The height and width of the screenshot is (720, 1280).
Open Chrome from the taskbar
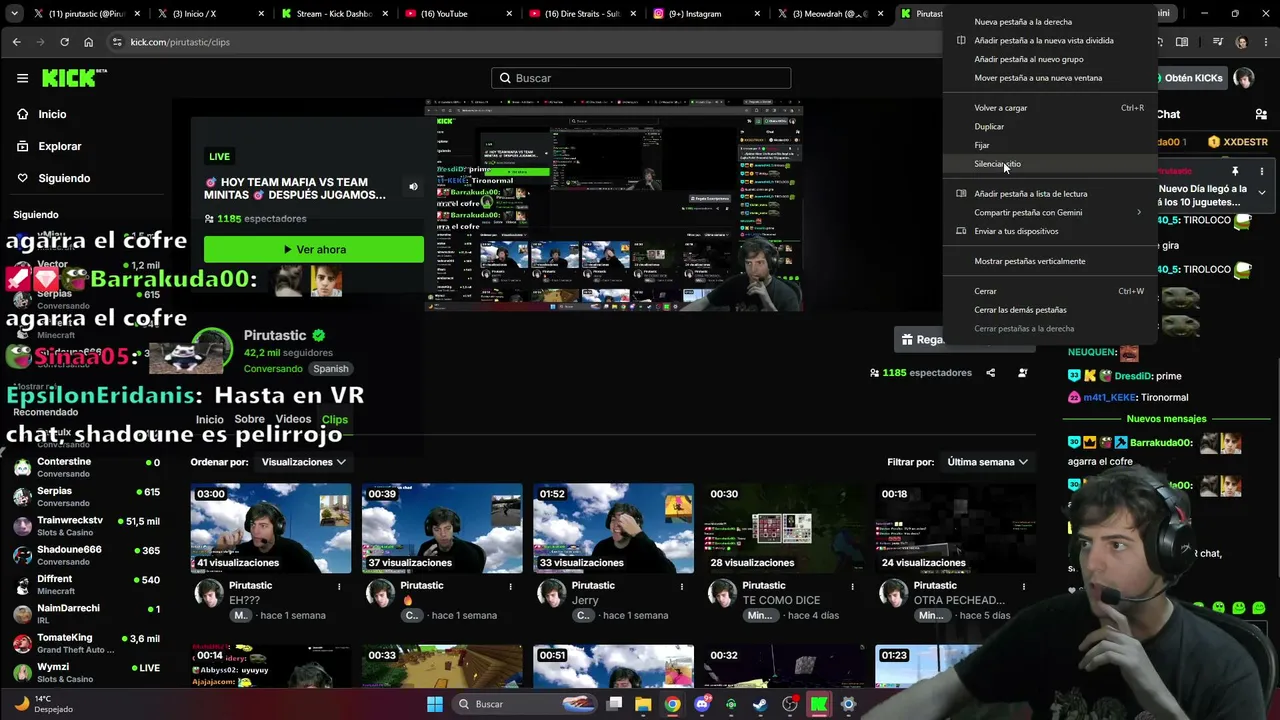(x=672, y=704)
